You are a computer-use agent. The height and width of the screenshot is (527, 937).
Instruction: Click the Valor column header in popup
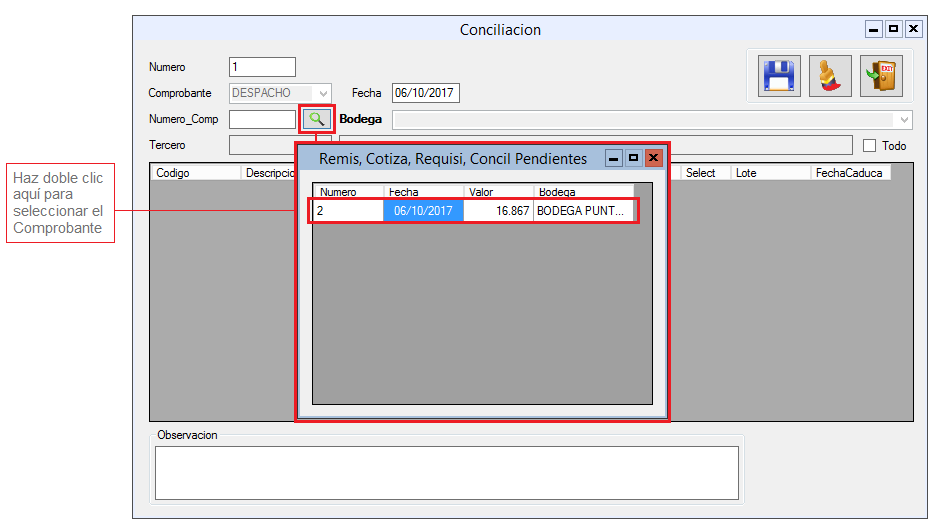(x=497, y=191)
